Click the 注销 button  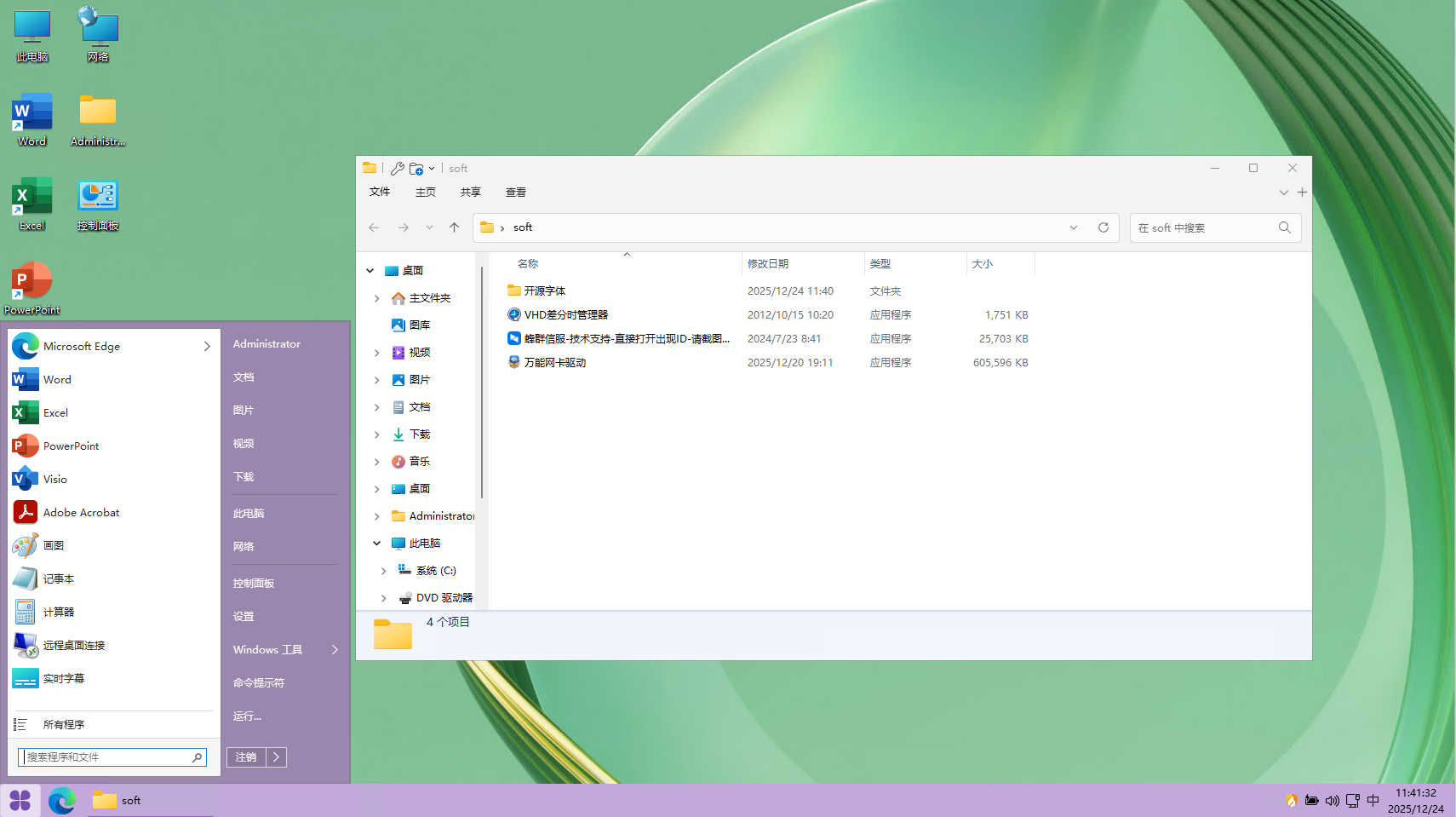point(246,757)
